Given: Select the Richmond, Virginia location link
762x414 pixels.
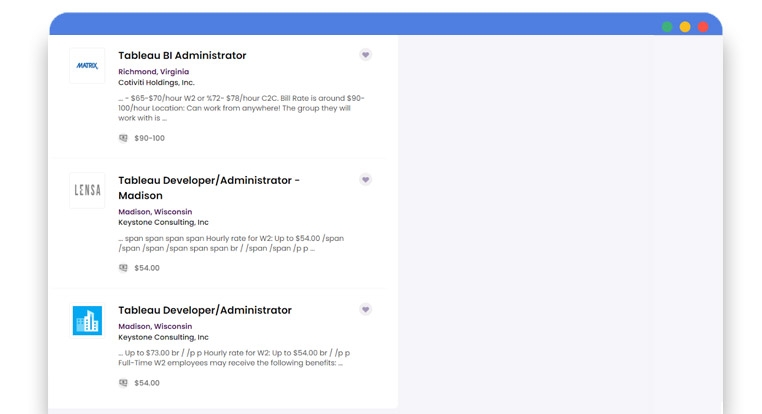Looking at the screenshot, I should pyautogui.click(x=153, y=72).
